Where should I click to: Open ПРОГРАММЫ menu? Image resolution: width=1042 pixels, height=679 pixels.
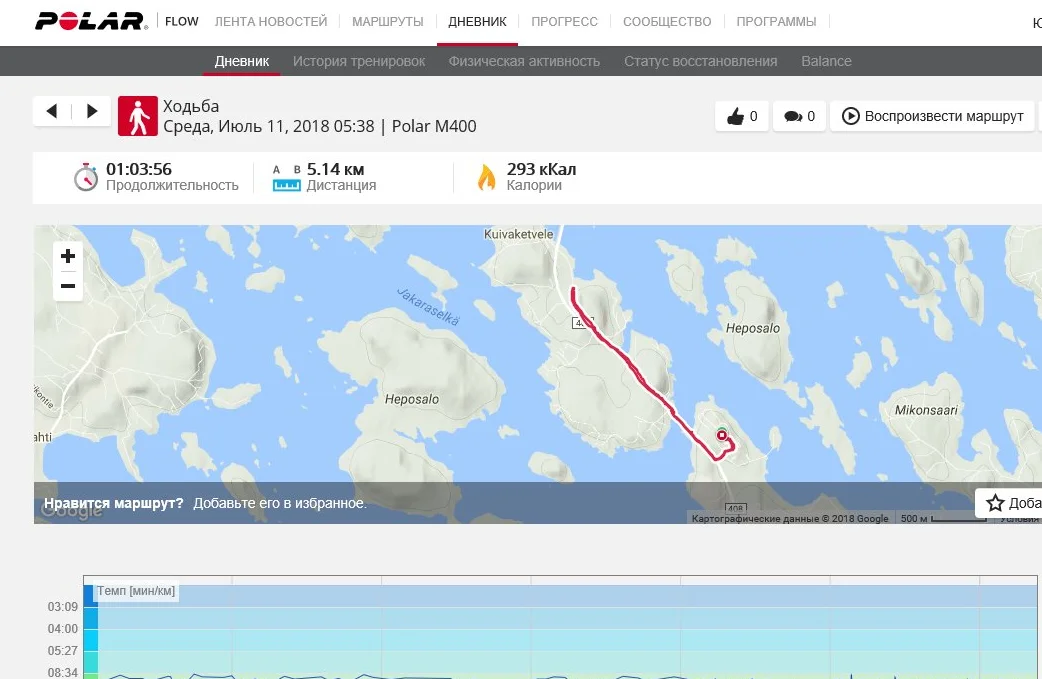point(776,22)
